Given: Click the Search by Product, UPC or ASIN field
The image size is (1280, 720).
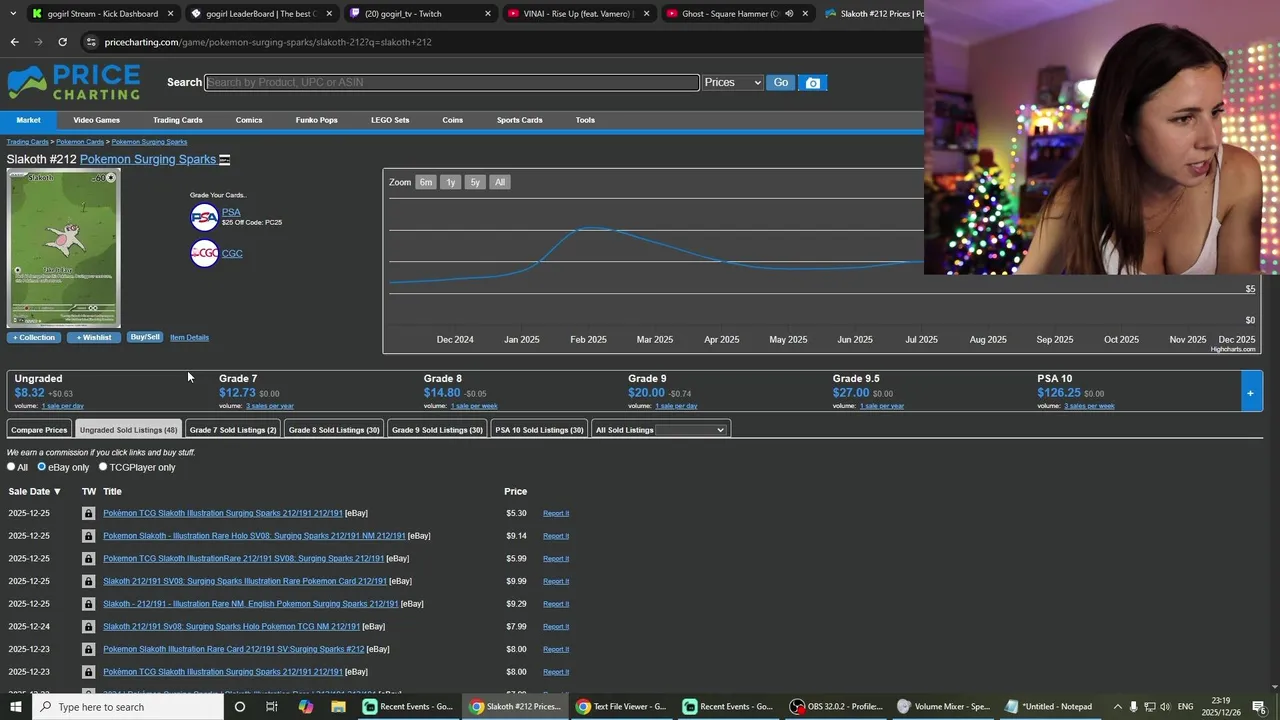Looking at the screenshot, I should 452,82.
